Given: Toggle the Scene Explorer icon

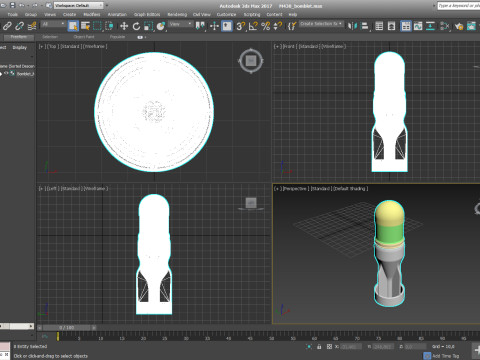Looking at the screenshot, I should [x=379, y=26].
